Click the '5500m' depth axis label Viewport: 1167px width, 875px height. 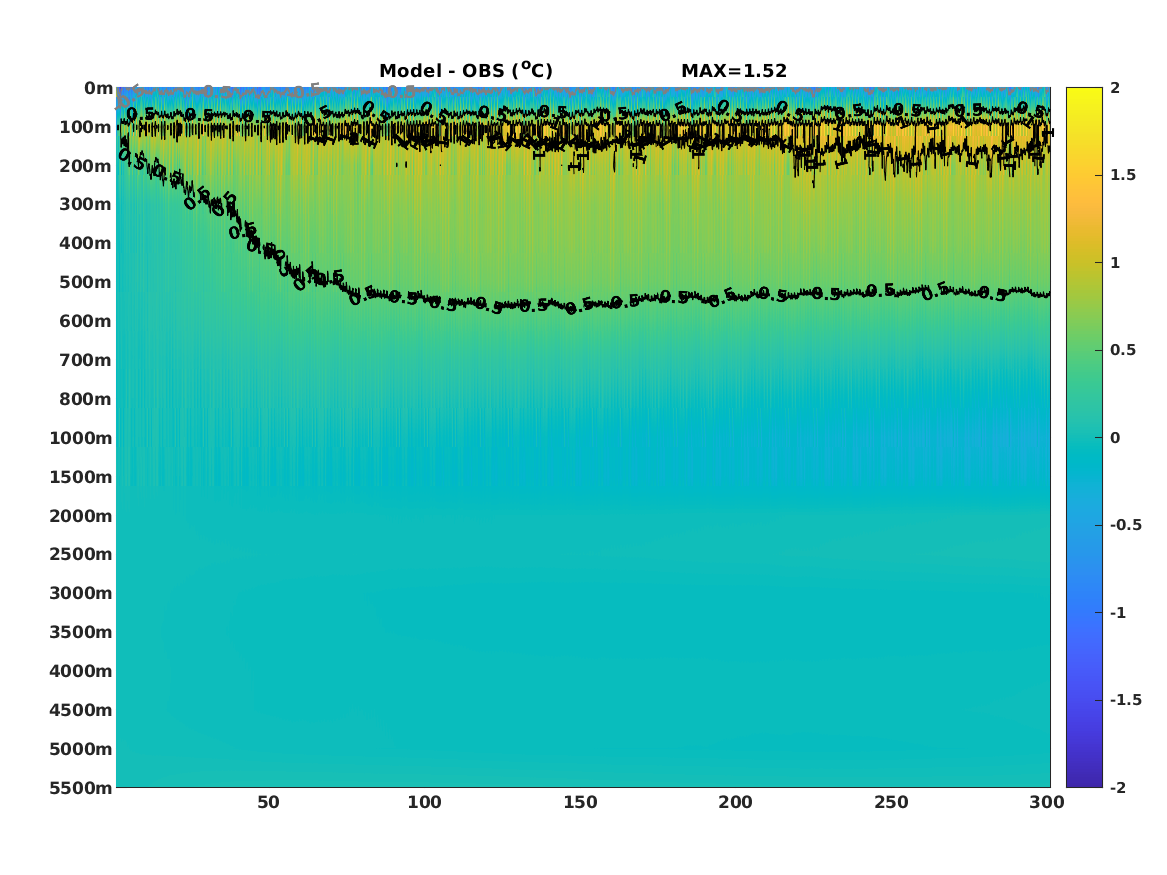[x=81, y=787]
